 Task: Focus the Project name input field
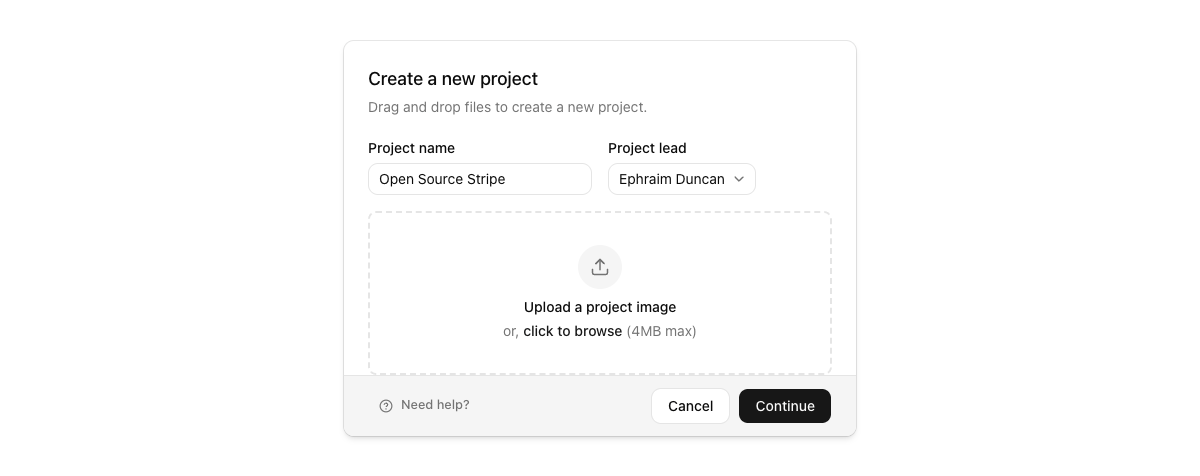pos(480,179)
